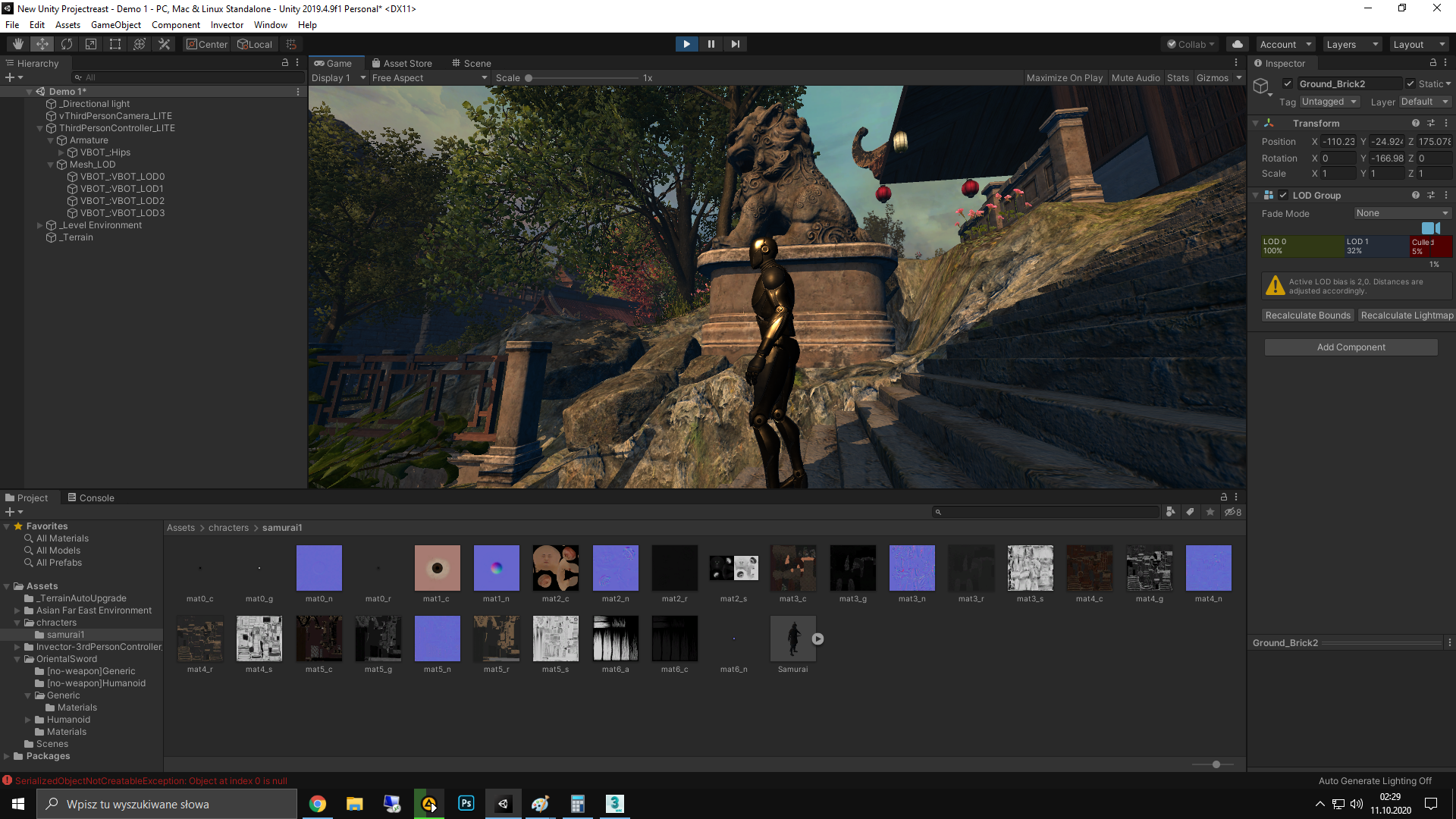Click the favorite star icon in Project
1456x819 pixels.
(1210, 512)
